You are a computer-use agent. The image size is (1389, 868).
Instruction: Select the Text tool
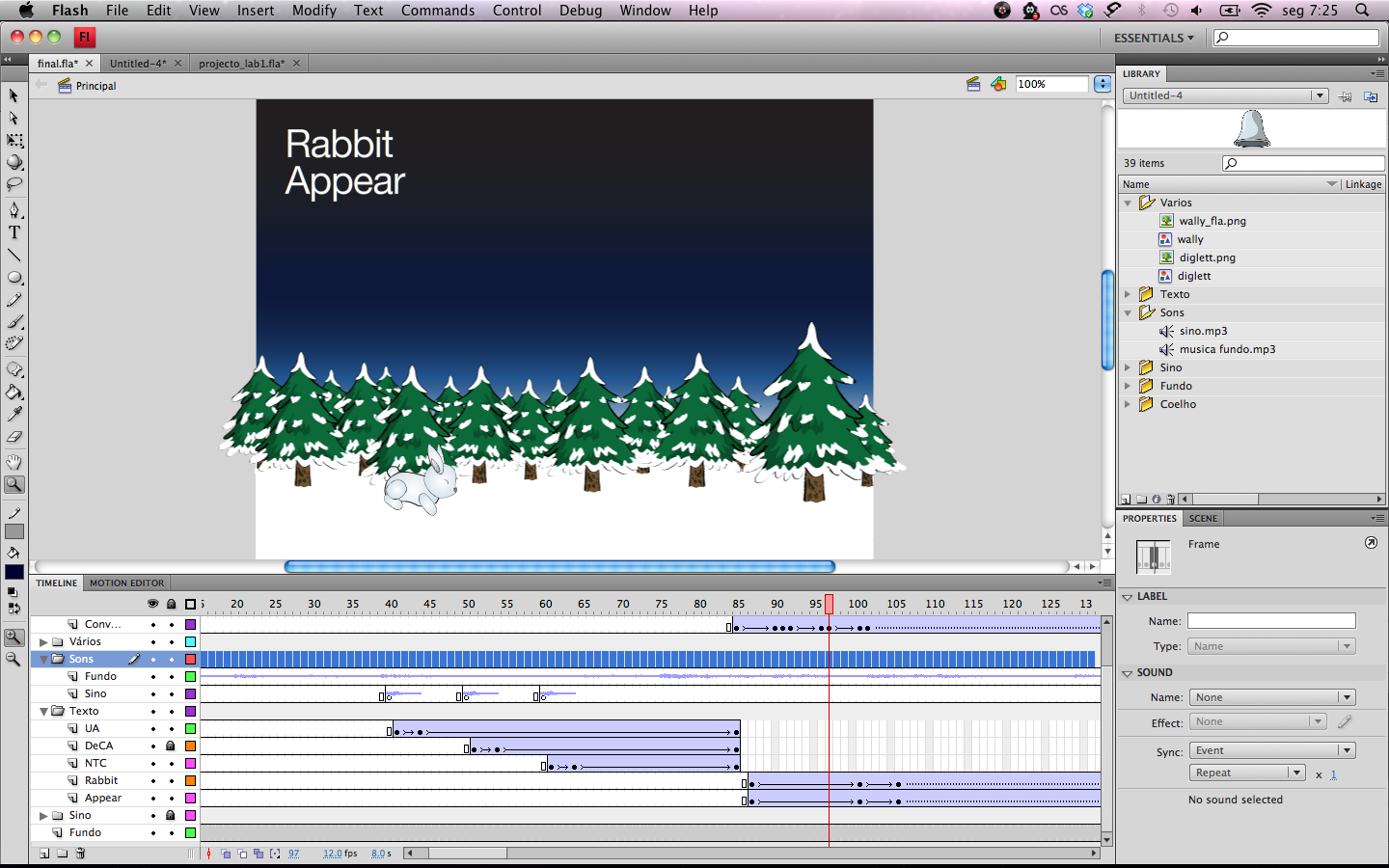point(14,232)
